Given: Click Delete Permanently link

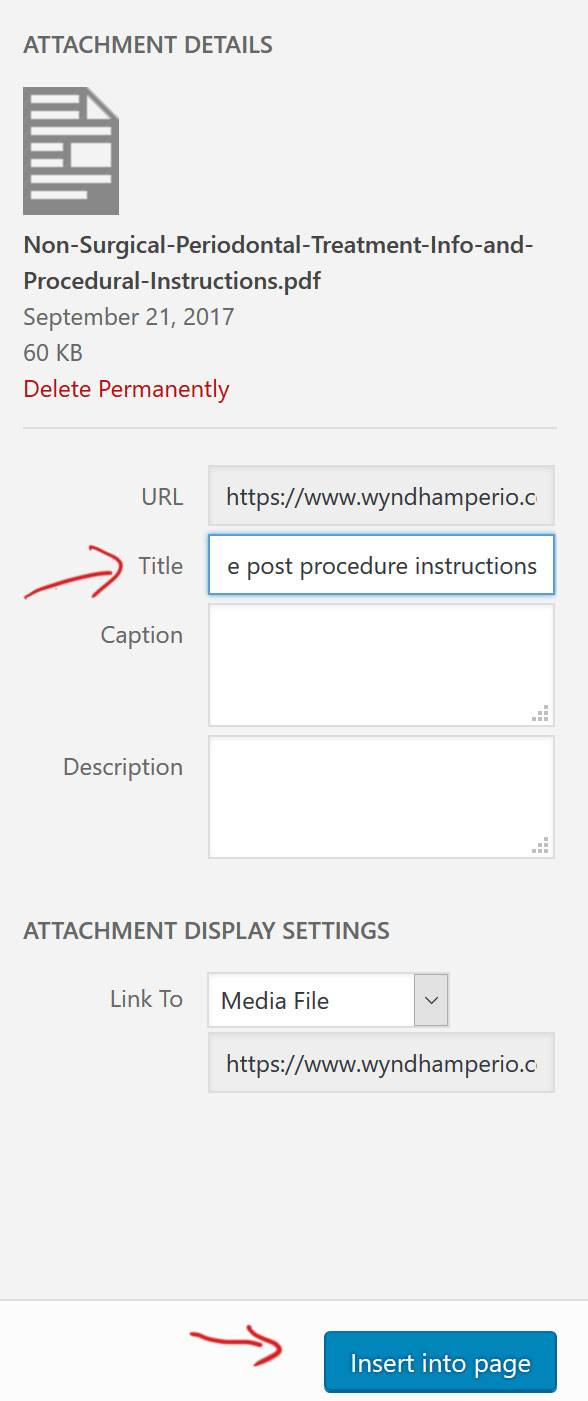Looking at the screenshot, I should pyautogui.click(x=126, y=389).
